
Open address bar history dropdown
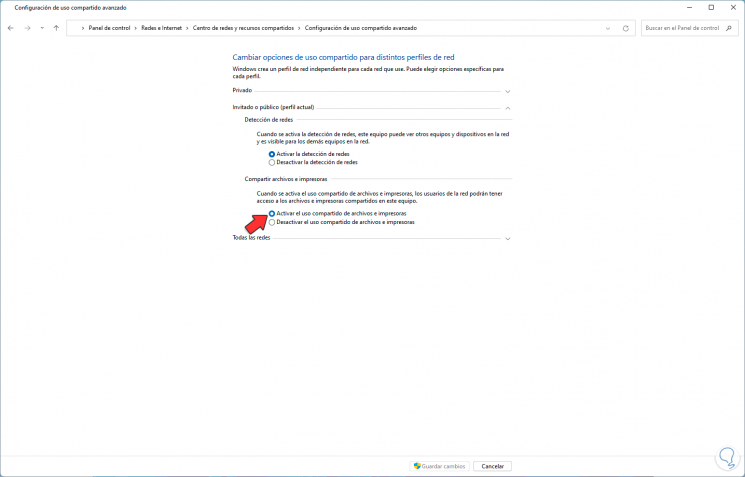(x=608, y=29)
